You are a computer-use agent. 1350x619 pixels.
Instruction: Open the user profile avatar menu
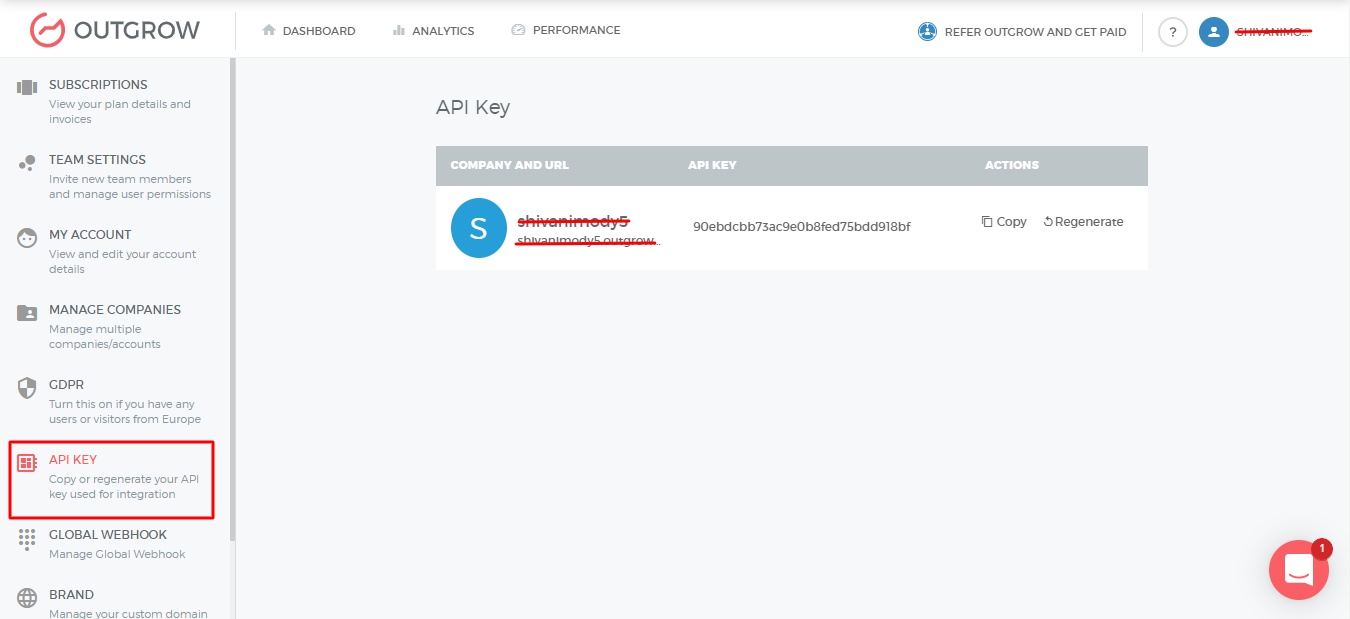pyautogui.click(x=1214, y=32)
